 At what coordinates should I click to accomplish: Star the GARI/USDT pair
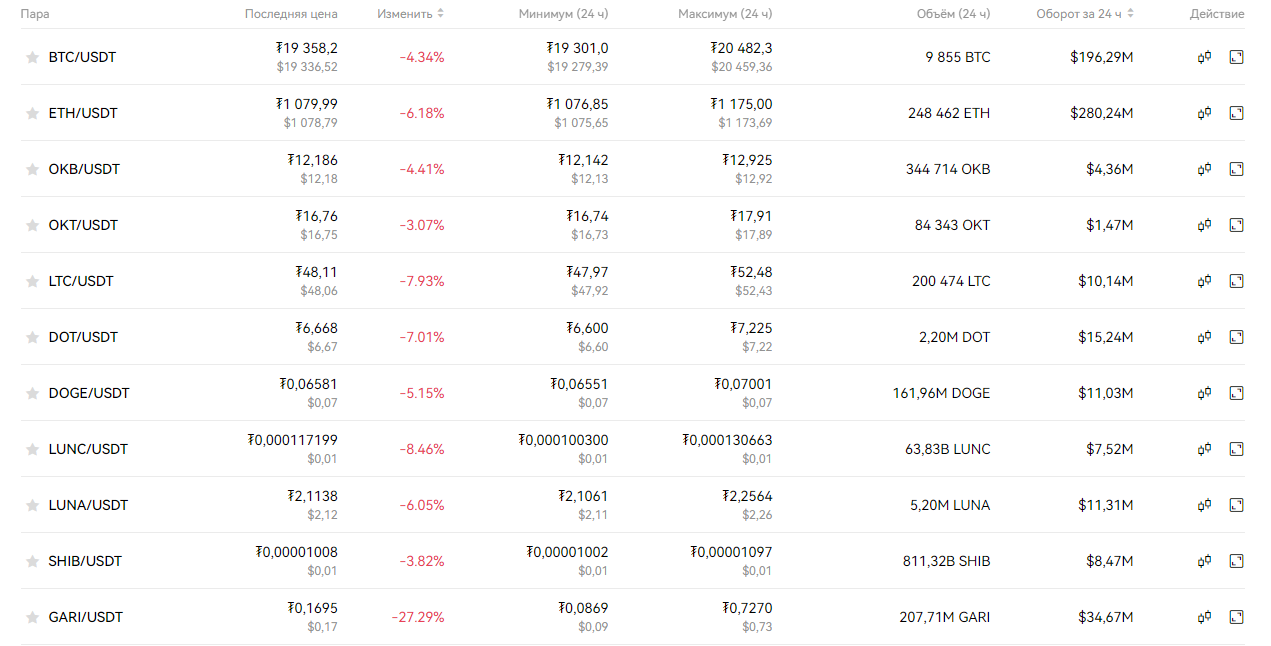32,618
